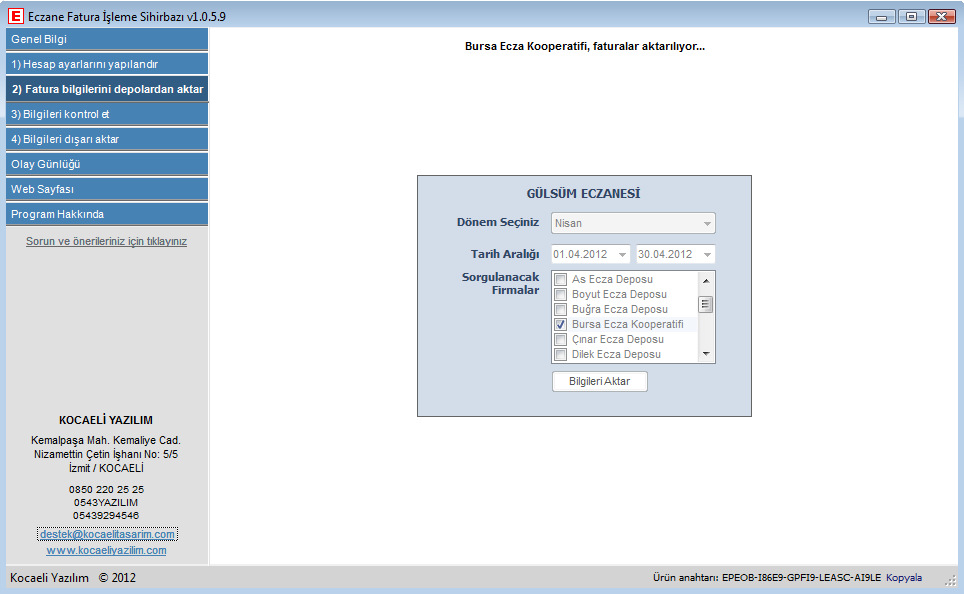
Task: Open step 3 Bilgileri kontrol et
Action: 107,114
